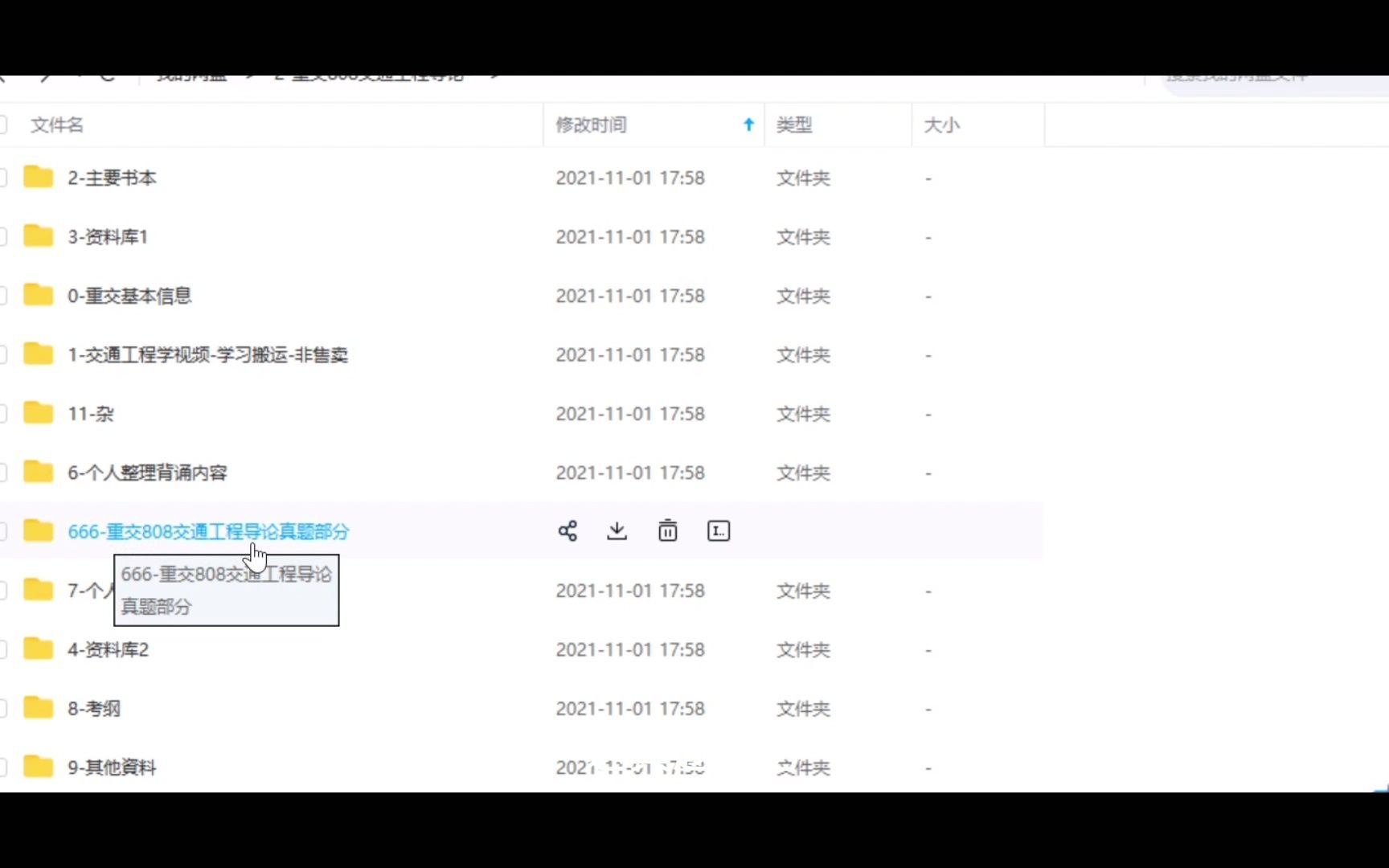Click the 文件夹 type of 2-主要书本
1389x868 pixels.
click(x=803, y=178)
